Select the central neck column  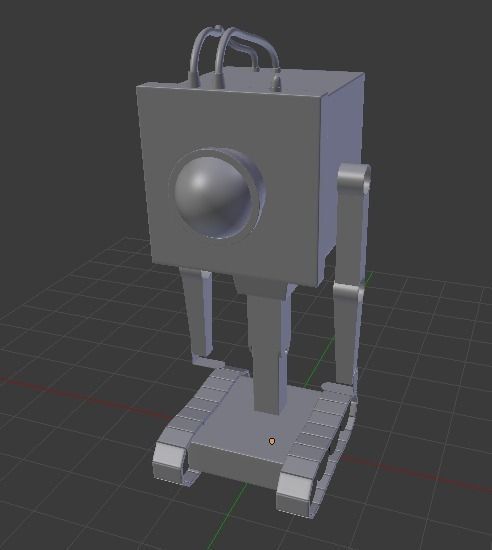(x=267, y=351)
